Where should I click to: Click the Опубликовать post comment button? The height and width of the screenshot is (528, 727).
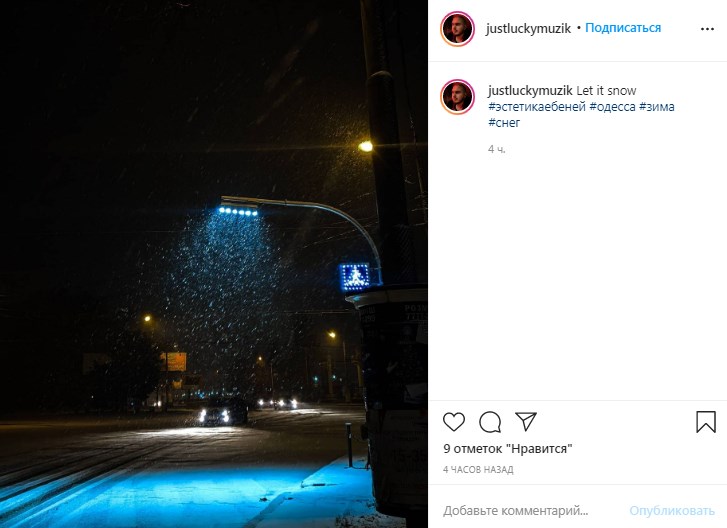pos(672,510)
